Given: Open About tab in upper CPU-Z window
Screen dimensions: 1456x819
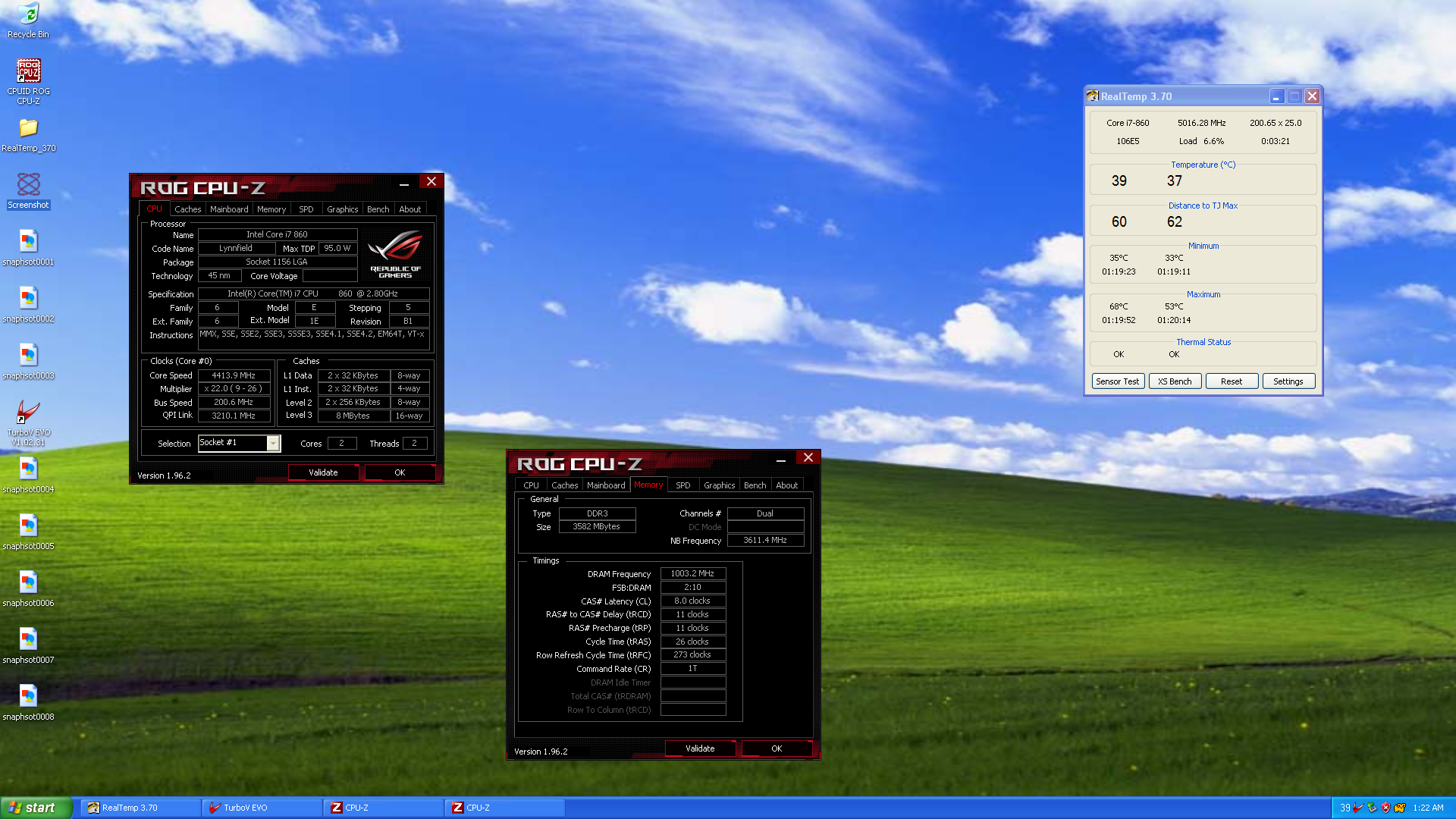Looking at the screenshot, I should [x=409, y=209].
